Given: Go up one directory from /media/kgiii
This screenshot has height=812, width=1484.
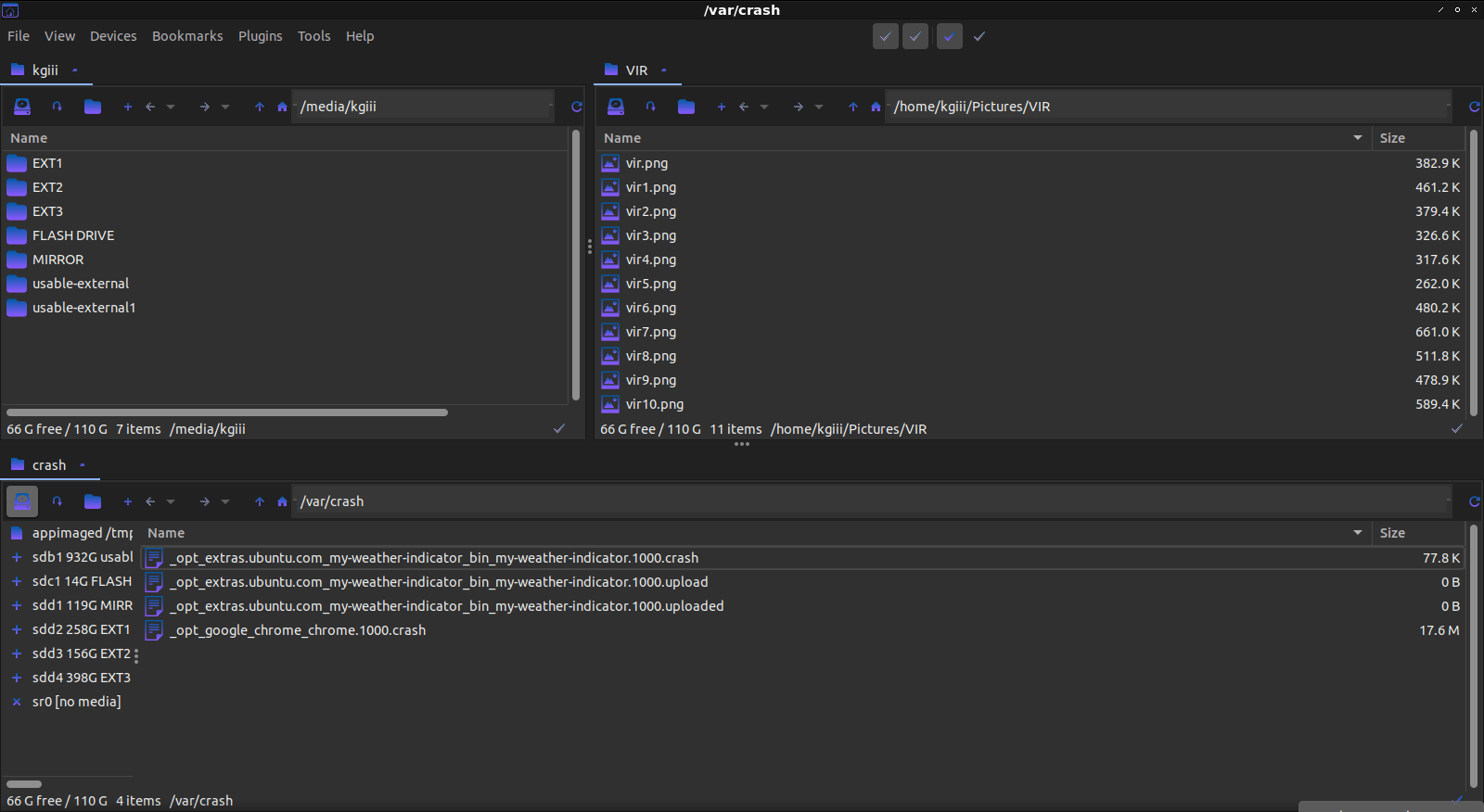Looking at the screenshot, I should 260,107.
